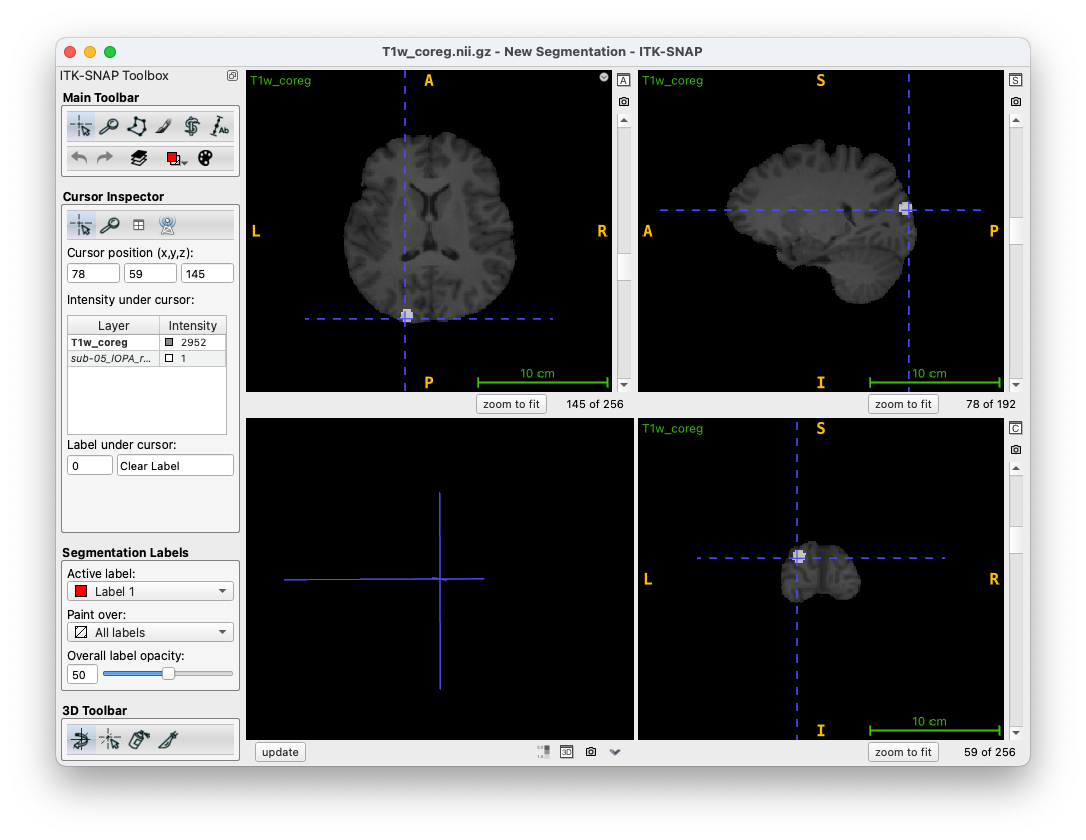Image resolution: width=1086 pixels, height=840 pixels.
Task: Undock the ITK-SNAP Toolbox panel
Action: tap(232, 75)
